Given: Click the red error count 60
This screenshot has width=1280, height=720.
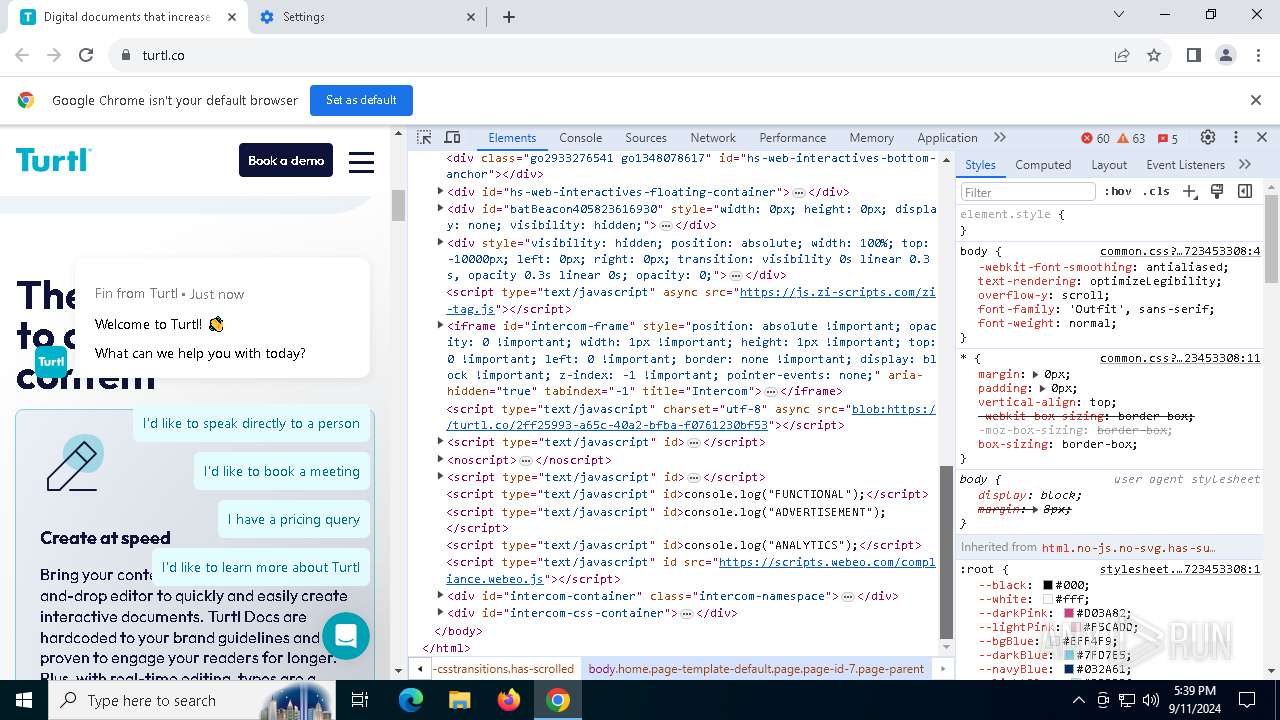Looking at the screenshot, I should point(1095,138).
